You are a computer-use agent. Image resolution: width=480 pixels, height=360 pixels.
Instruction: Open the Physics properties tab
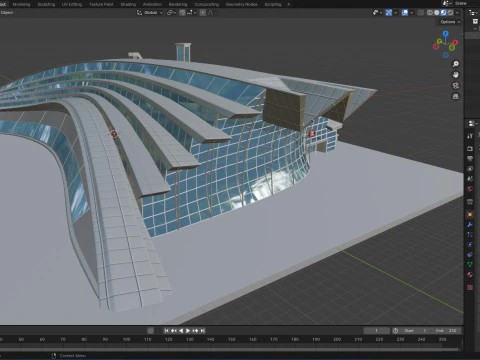click(470, 245)
